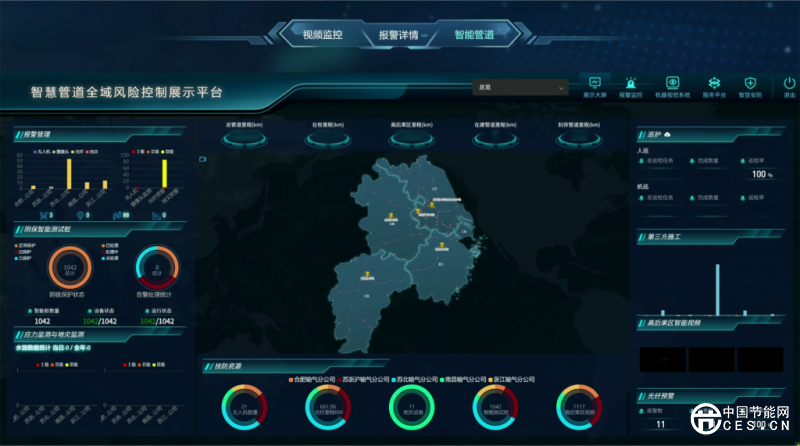Click the 告警处理统计 ring chart
Image resolution: width=800 pixels, height=446 pixels.
point(157,268)
